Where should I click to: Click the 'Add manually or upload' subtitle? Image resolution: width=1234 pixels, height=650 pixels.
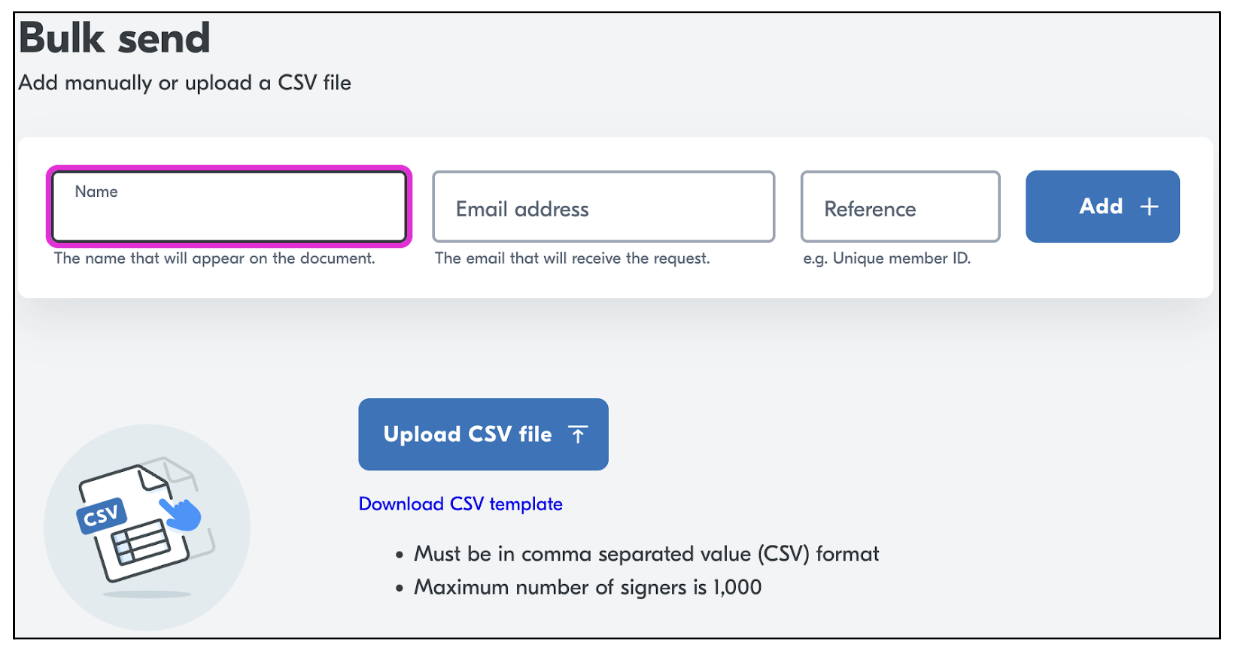pyautogui.click(x=185, y=83)
